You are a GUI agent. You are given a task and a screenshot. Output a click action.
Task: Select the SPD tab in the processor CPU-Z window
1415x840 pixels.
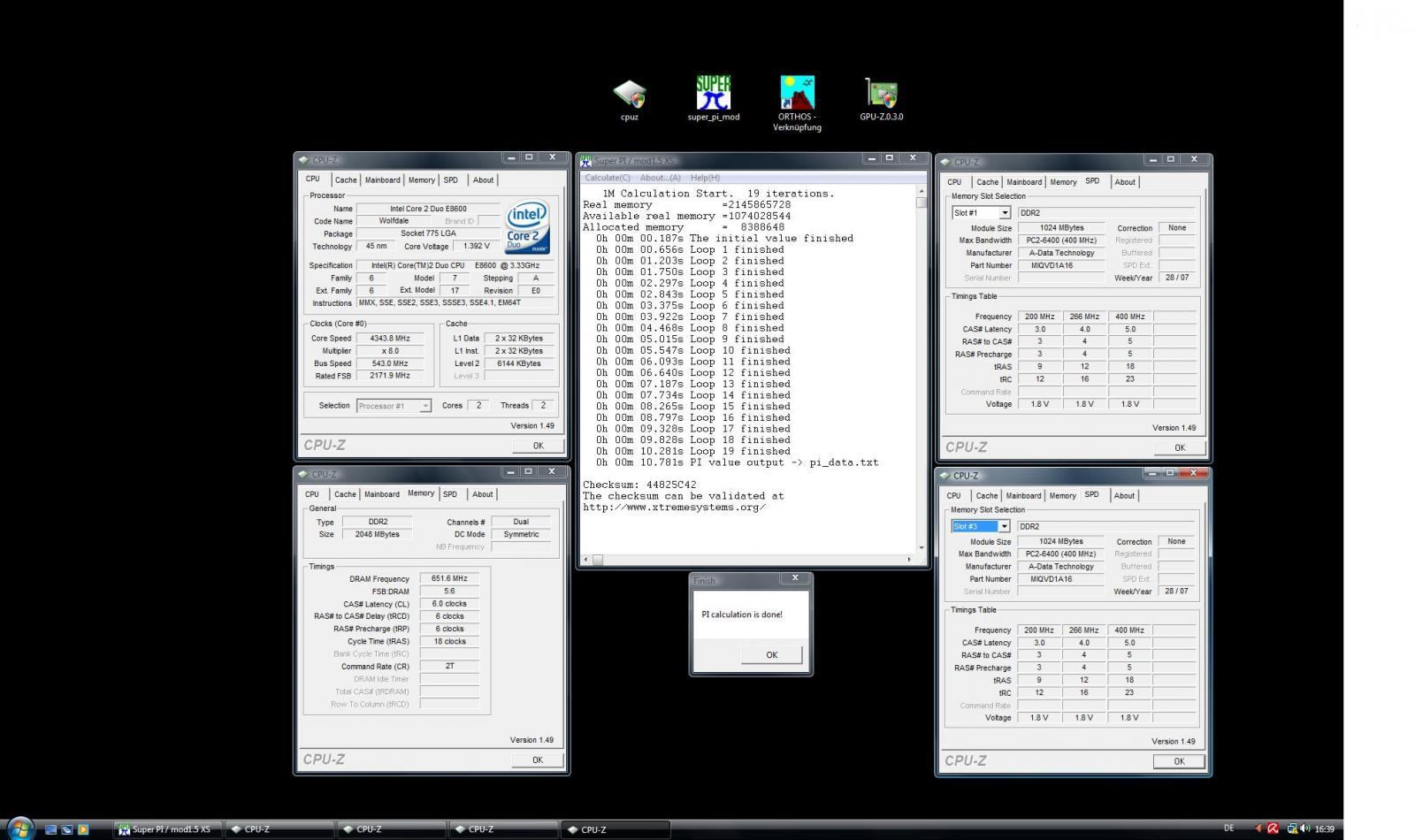tap(451, 180)
